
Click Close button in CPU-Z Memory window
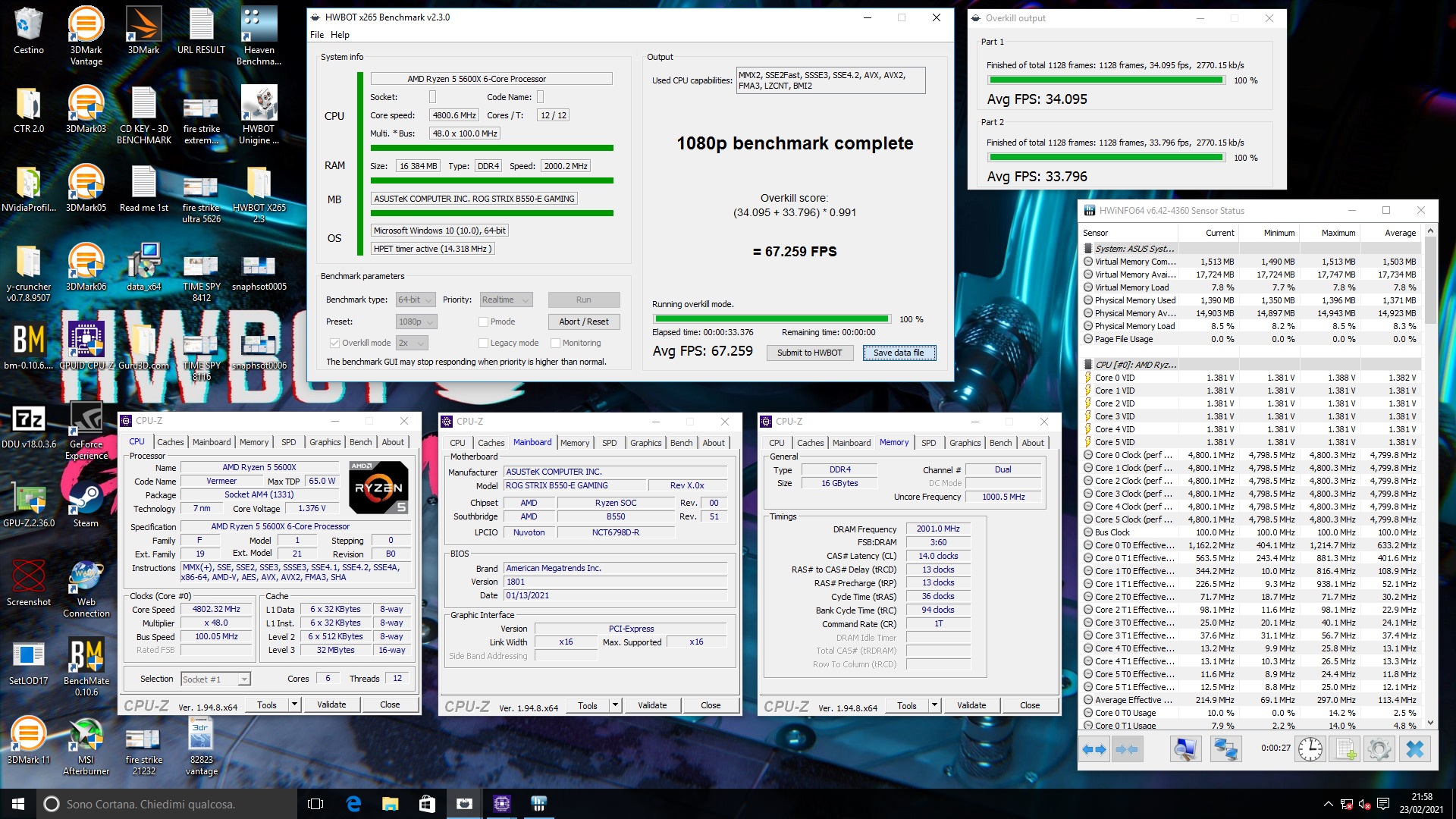(x=1030, y=705)
